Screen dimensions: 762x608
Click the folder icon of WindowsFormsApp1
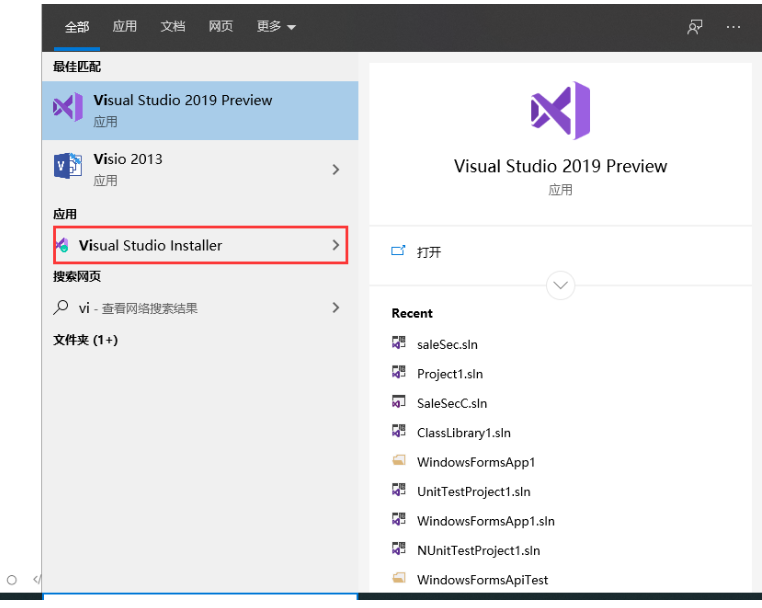click(398, 460)
